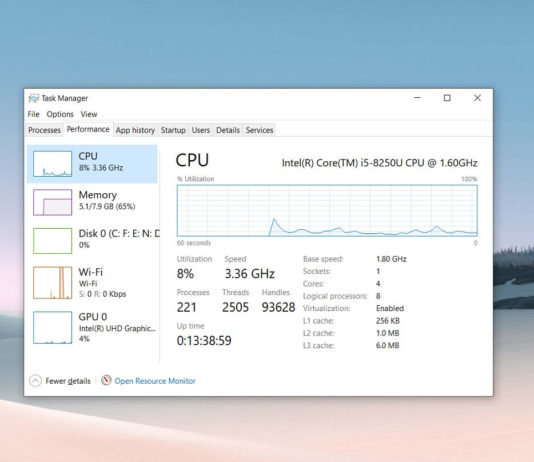Select the CPU mini graph thumbnail
Image resolution: width=534 pixels, height=462 pixels.
coord(52,164)
